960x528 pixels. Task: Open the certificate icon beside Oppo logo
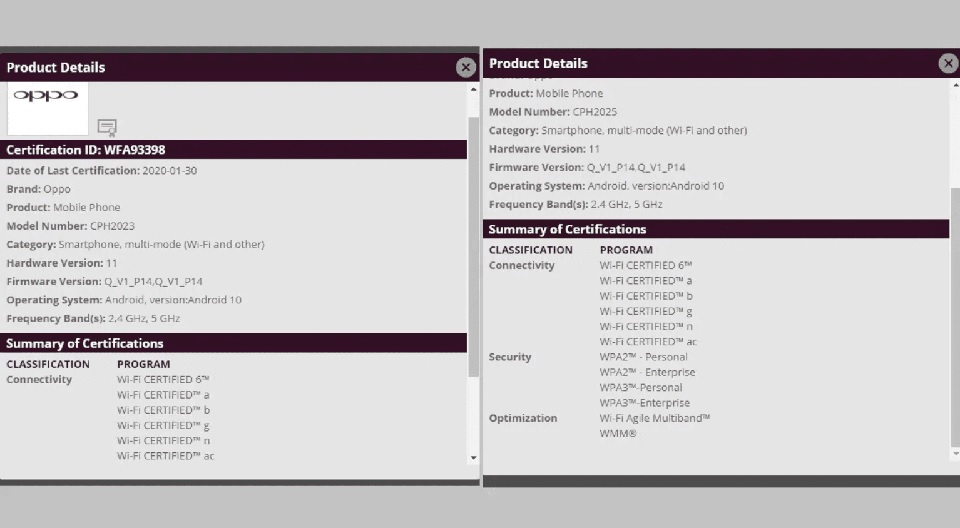point(107,127)
